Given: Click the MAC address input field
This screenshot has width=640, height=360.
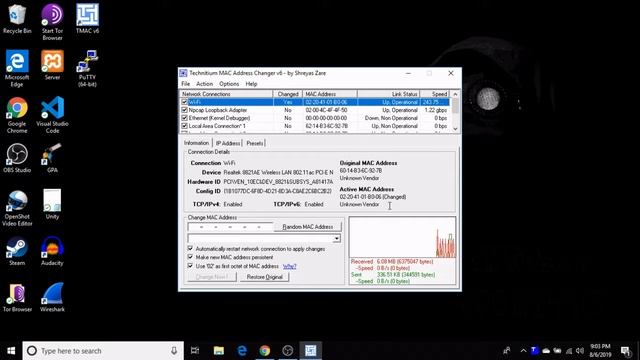Looking at the screenshot, I should point(230,227).
